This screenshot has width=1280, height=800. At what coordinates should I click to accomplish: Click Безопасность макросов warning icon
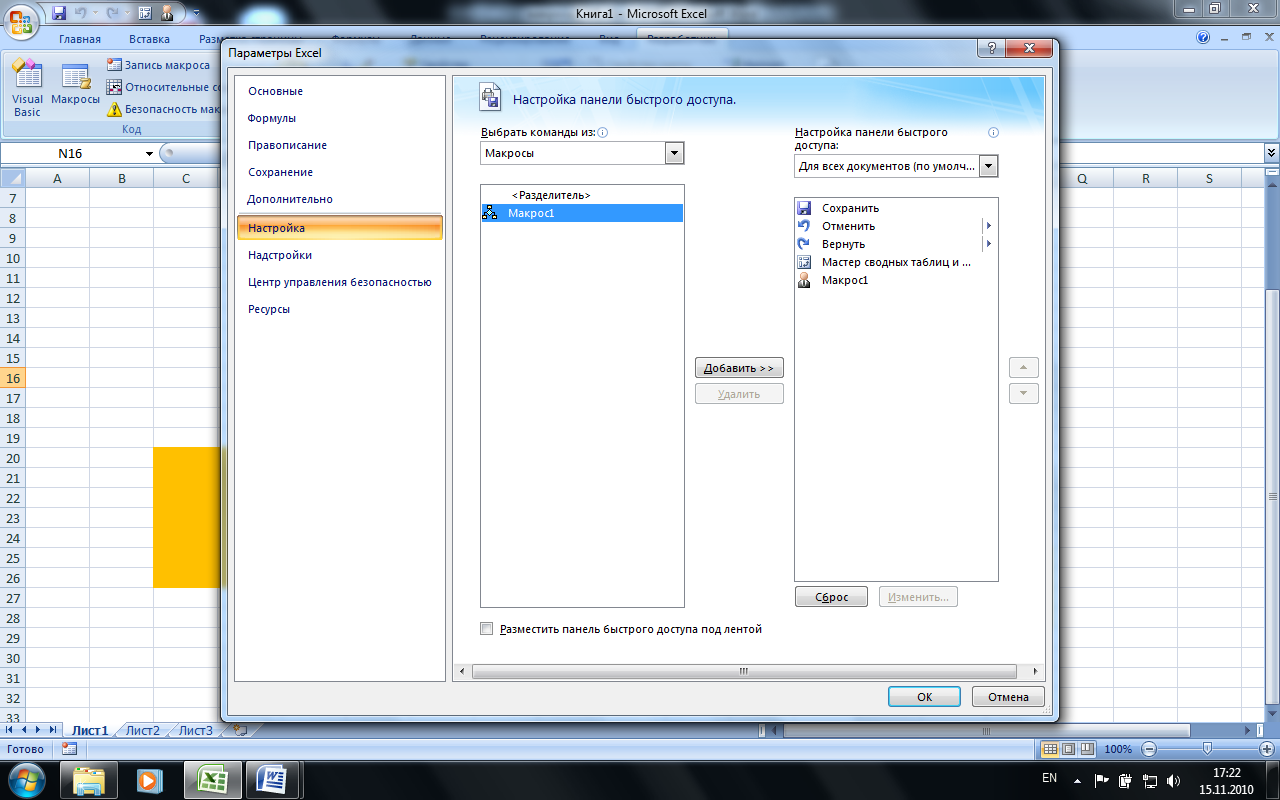coord(114,109)
